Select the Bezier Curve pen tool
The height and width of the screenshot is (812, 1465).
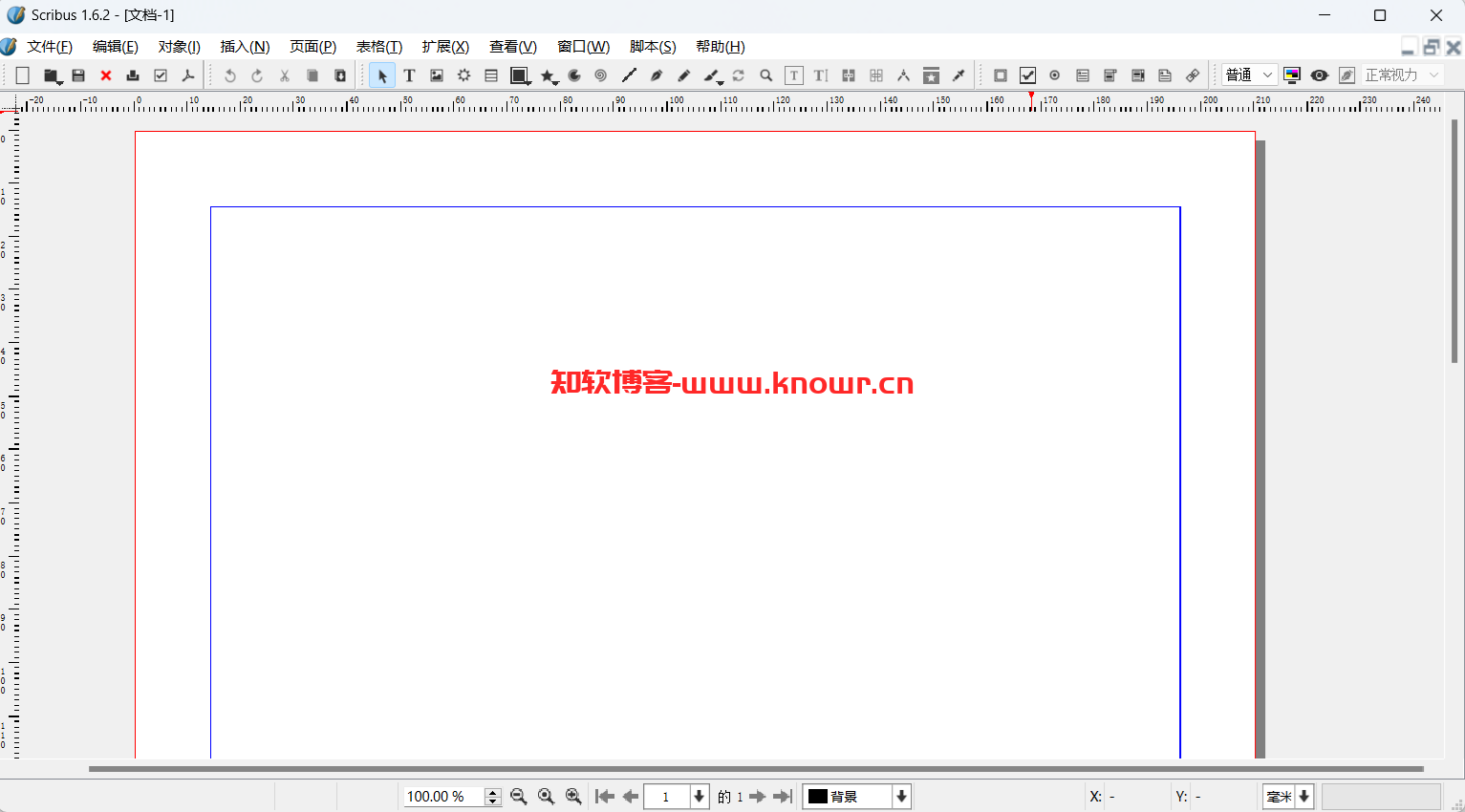pos(657,75)
